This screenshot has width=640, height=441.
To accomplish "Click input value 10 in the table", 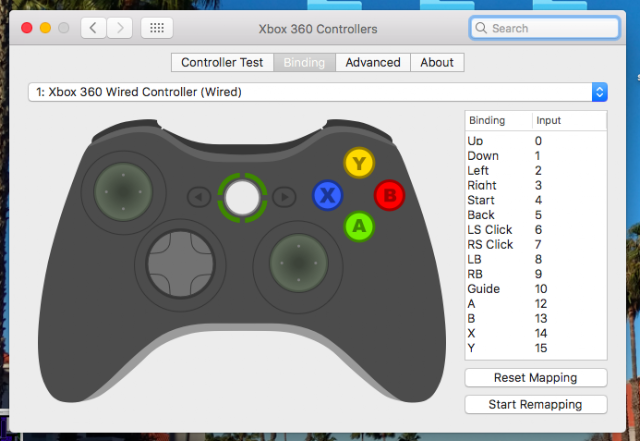I will coord(541,289).
